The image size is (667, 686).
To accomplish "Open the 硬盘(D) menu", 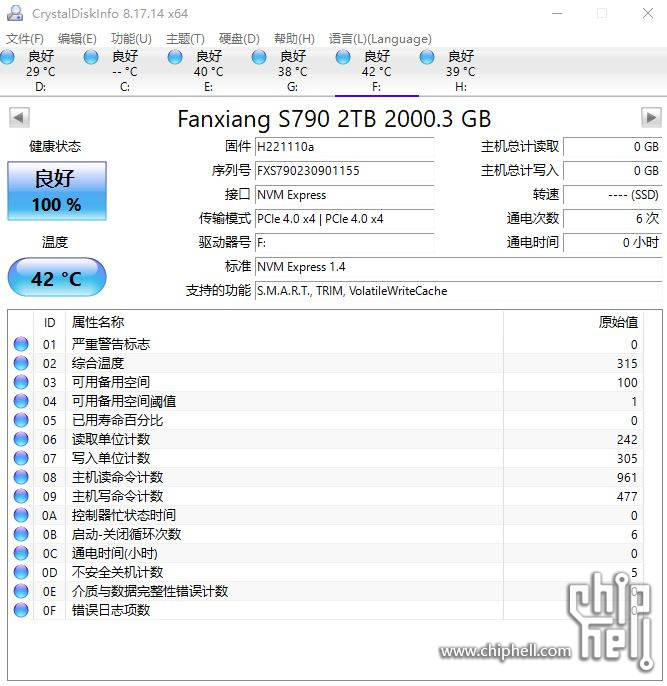I will point(239,39).
